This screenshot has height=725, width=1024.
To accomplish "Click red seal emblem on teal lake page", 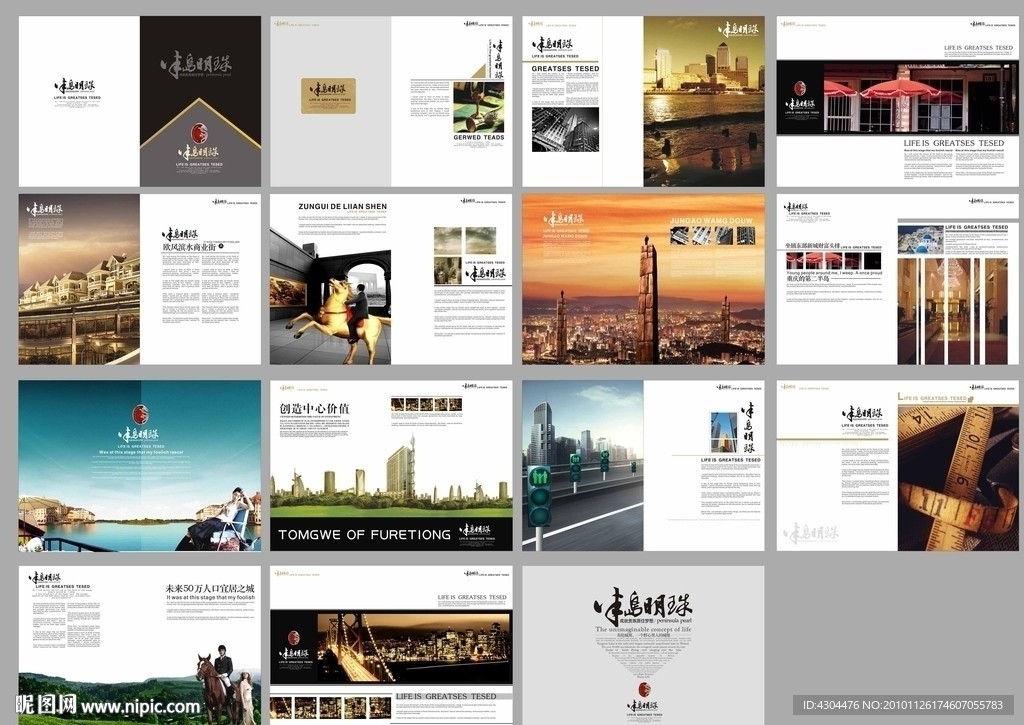I will (140, 413).
